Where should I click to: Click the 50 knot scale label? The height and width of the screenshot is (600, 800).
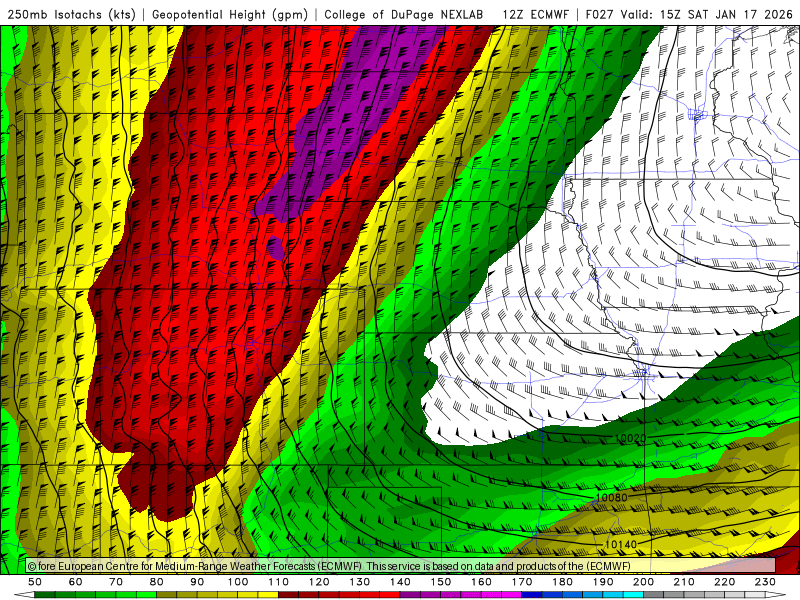click(35, 582)
